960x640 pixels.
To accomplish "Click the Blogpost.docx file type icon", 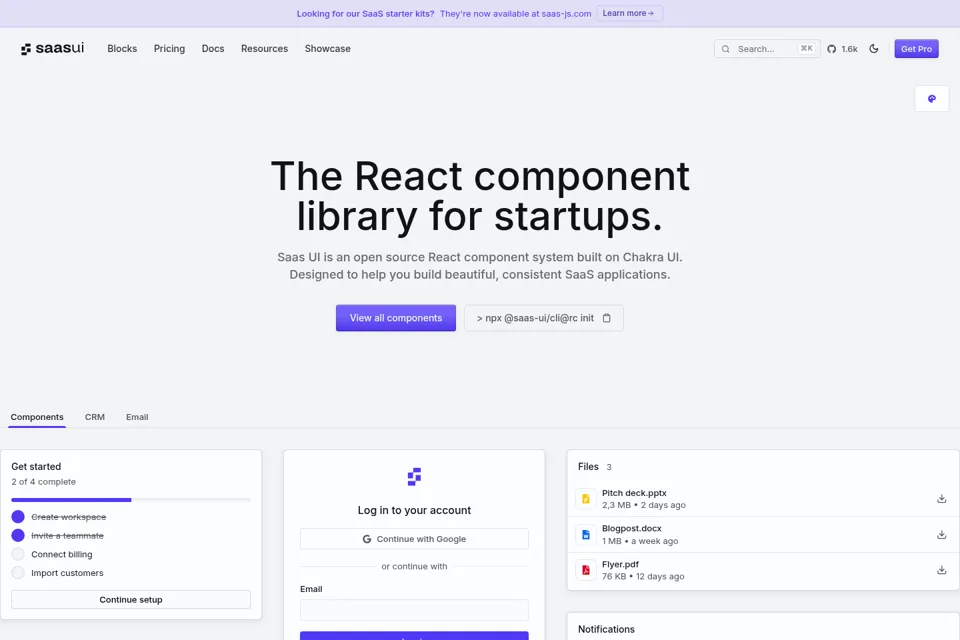I will tap(586, 535).
